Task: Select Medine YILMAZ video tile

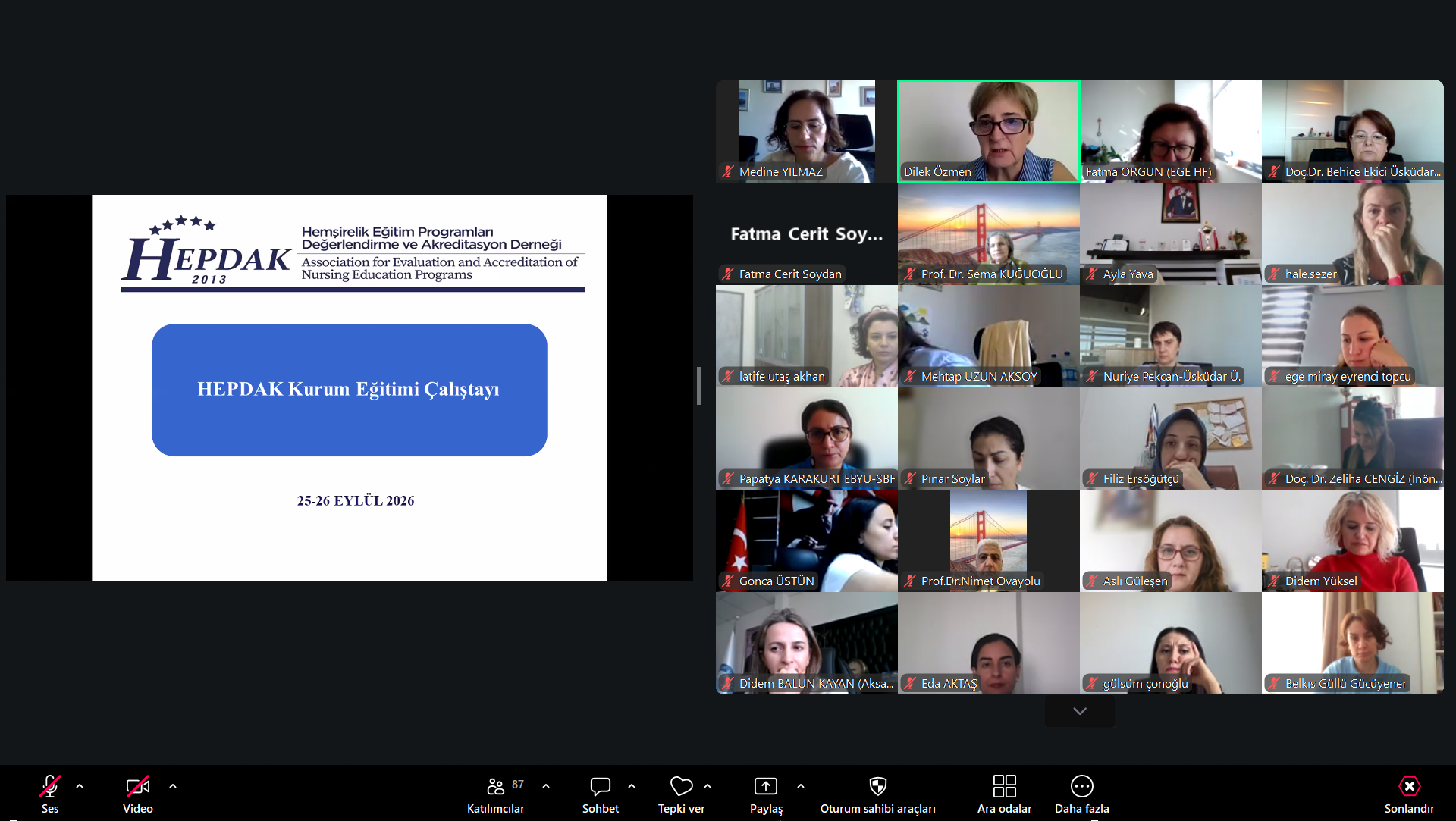Action: pyautogui.click(x=807, y=131)
